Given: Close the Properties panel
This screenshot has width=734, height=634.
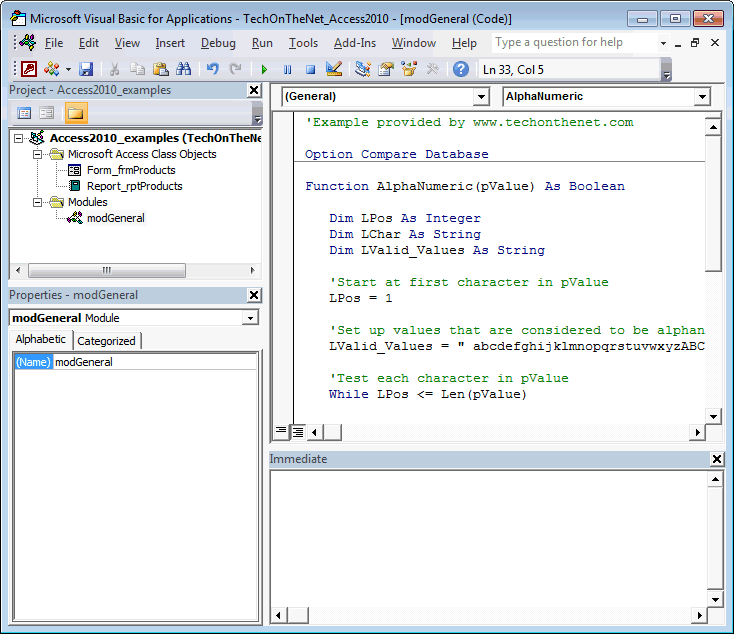Looking at the screenshot, I should 254,295.
